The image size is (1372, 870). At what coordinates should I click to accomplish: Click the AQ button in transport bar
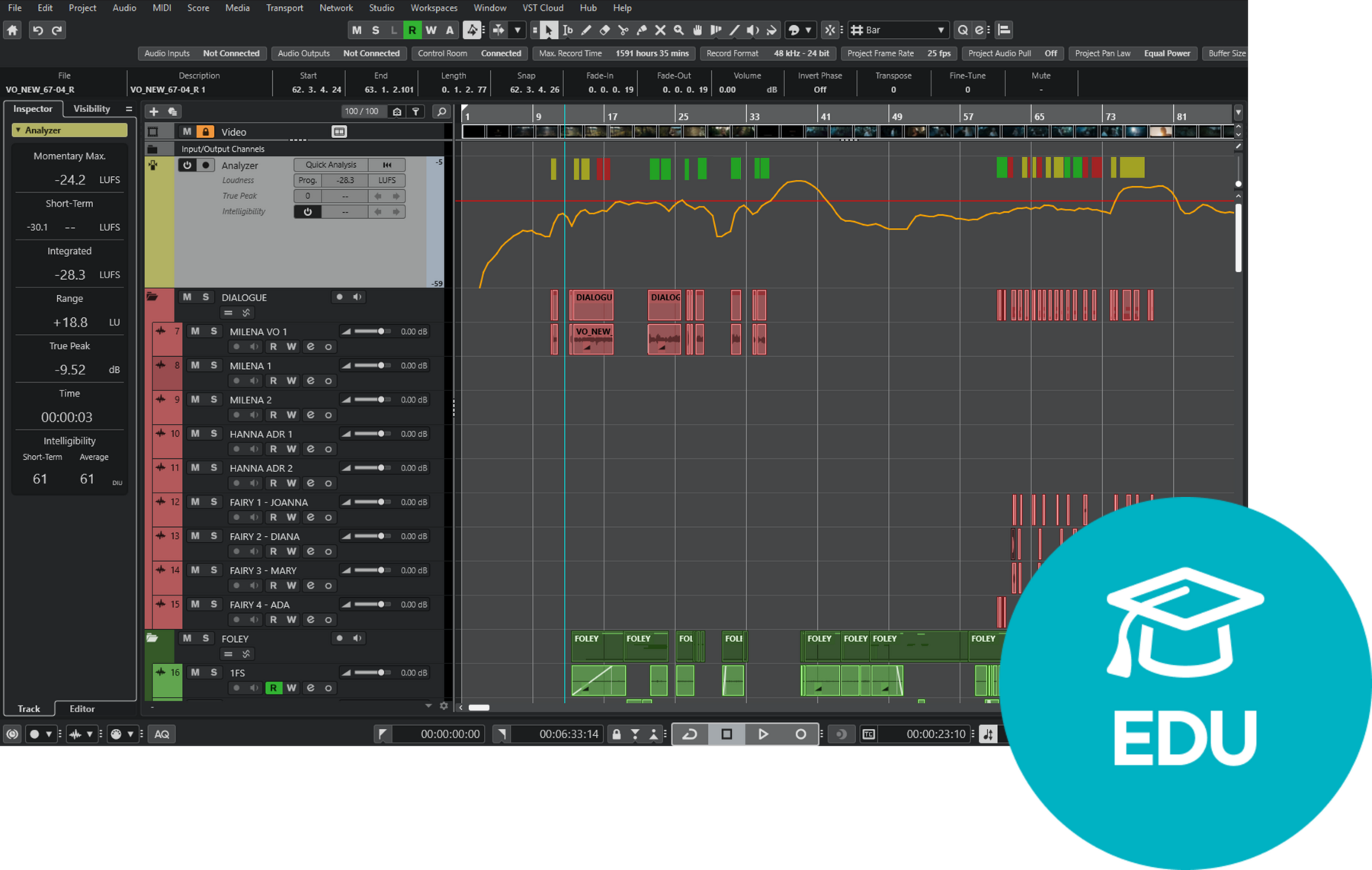tap(162, 734)
